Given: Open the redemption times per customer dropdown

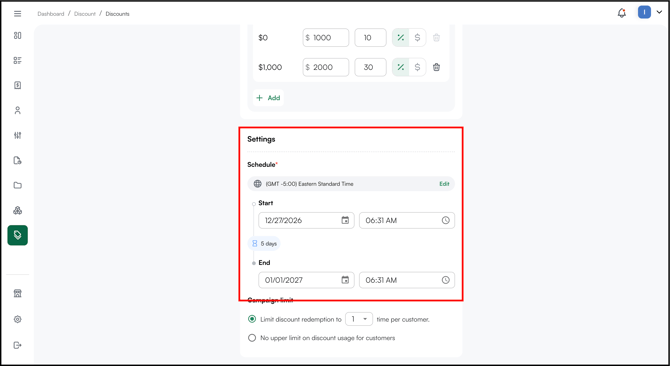Looking at the screenshot, I should 359,319.
